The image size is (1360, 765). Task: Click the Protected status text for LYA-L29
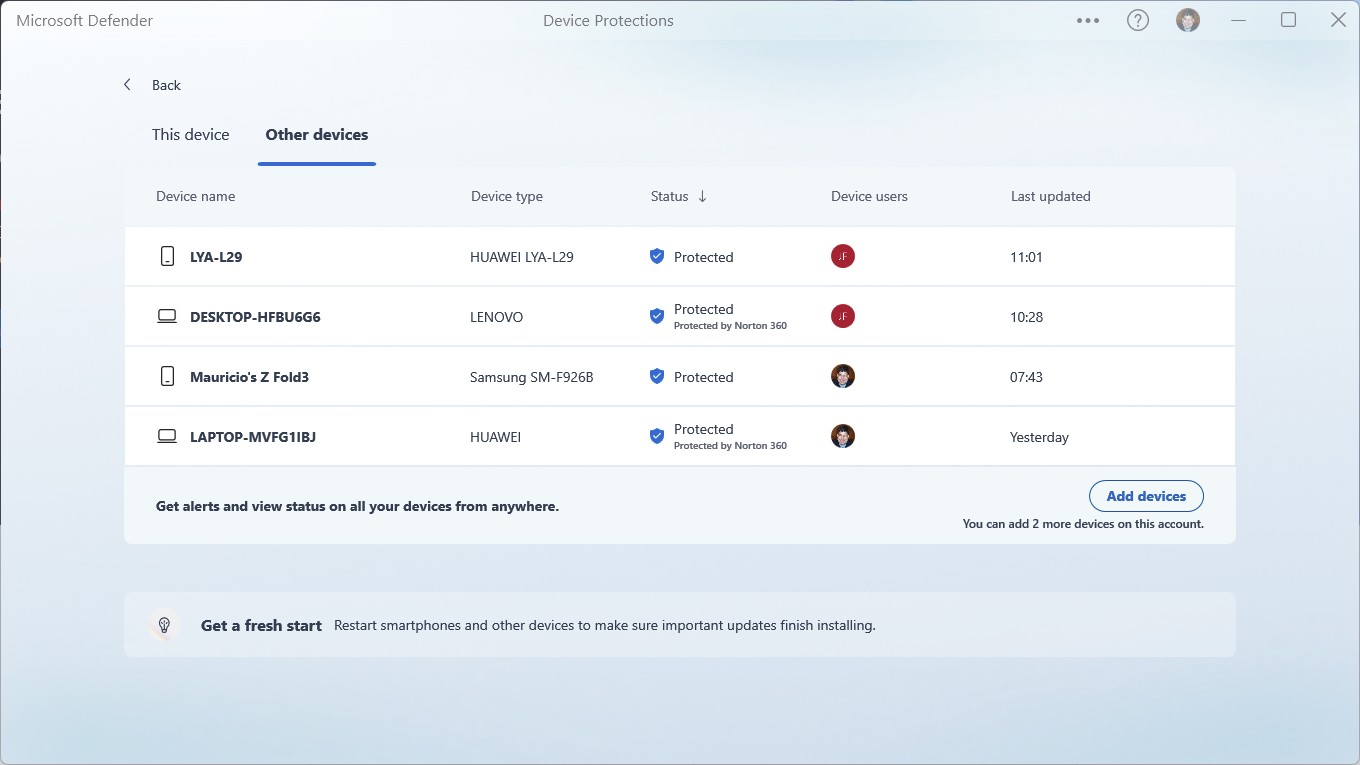pos(703,257)
